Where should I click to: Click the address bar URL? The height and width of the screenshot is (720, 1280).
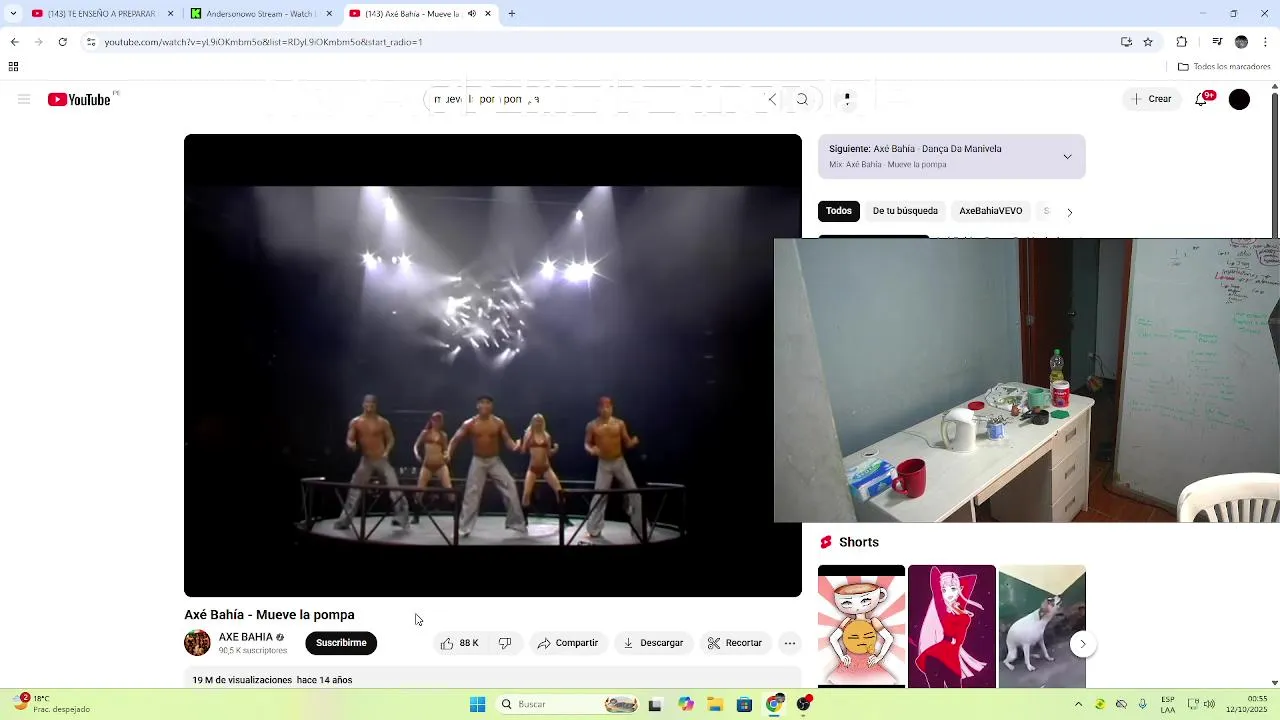(x=264, y=42)
